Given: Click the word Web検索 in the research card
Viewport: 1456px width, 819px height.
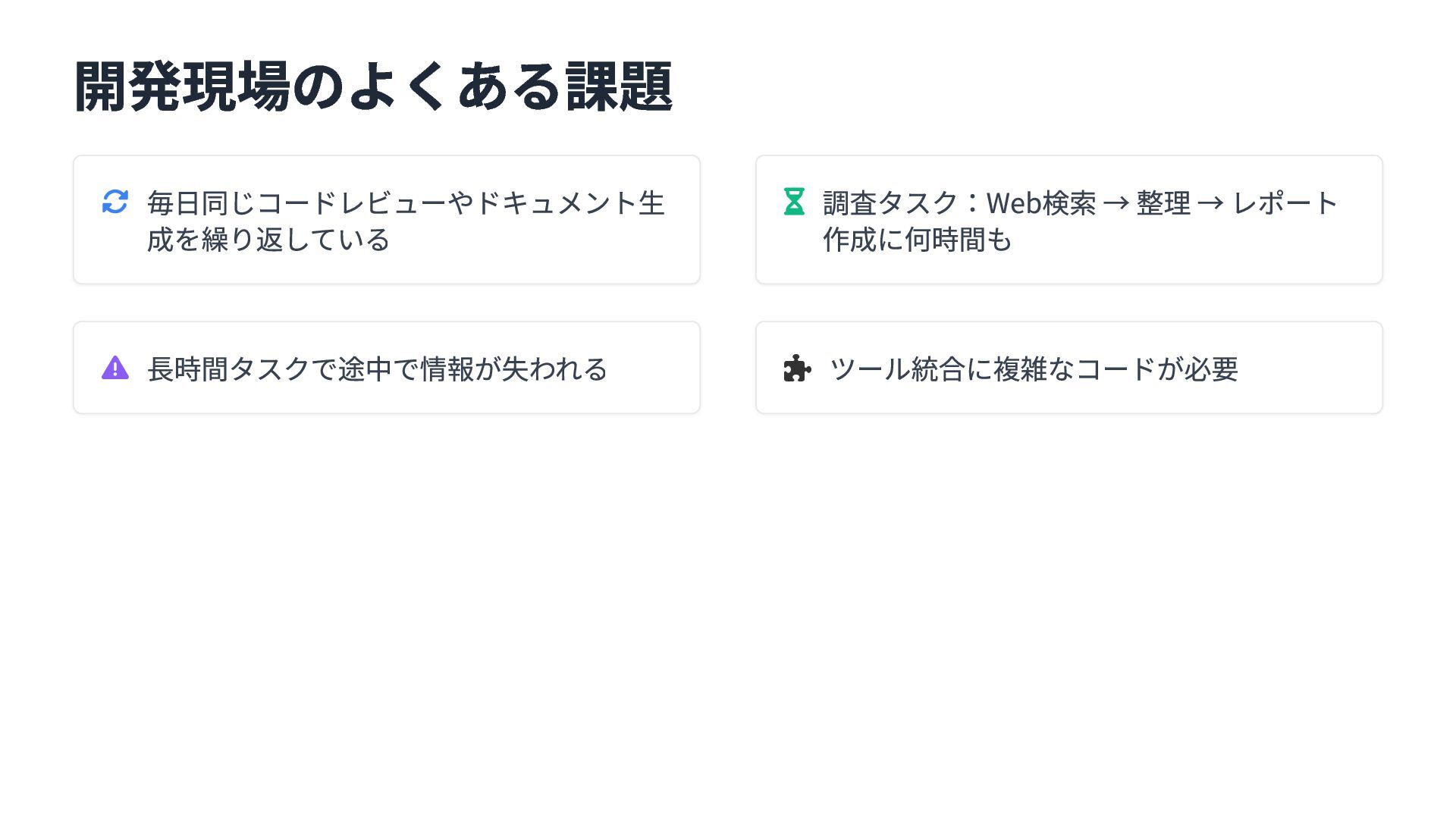Looking at the screenshot, I should pyautogui.click(x=1040, y=203).
